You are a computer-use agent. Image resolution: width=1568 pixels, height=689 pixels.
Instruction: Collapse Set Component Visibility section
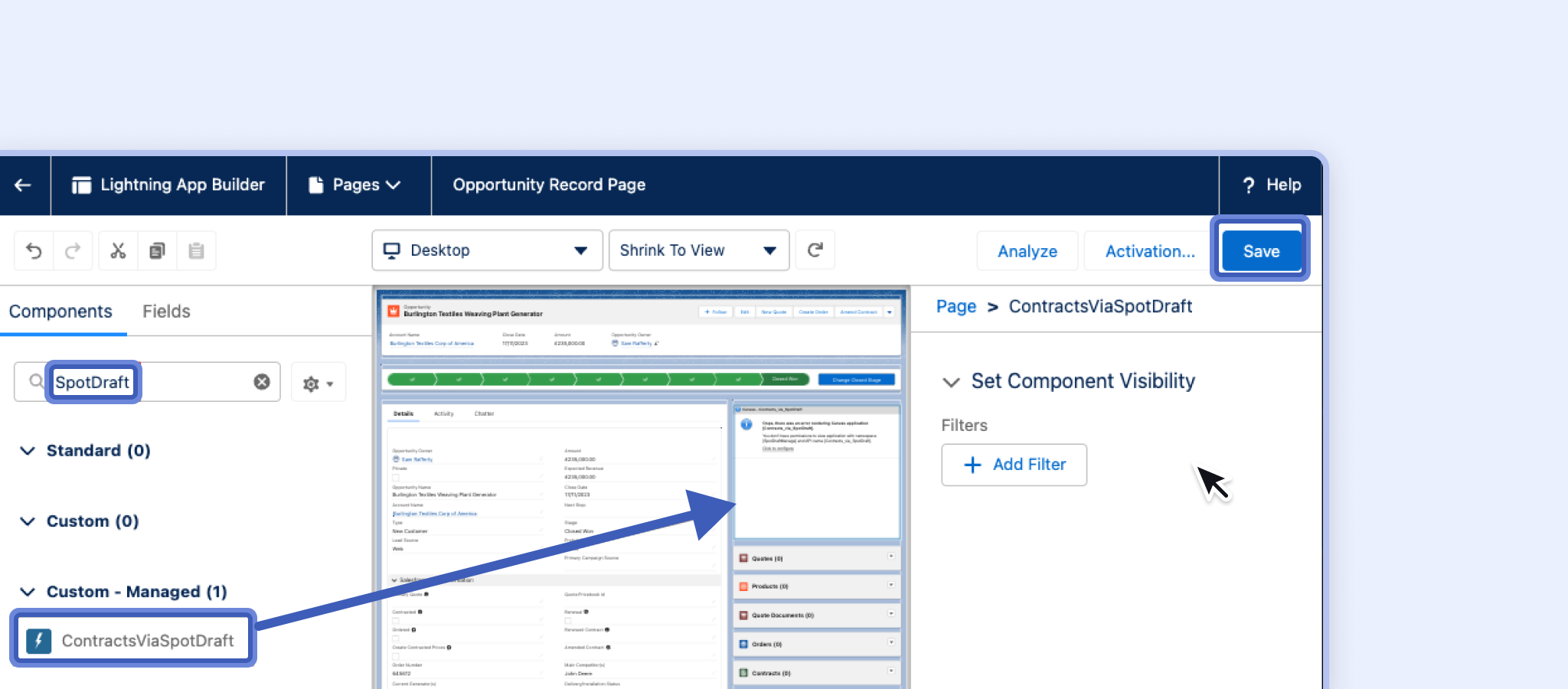click(951, 382)
